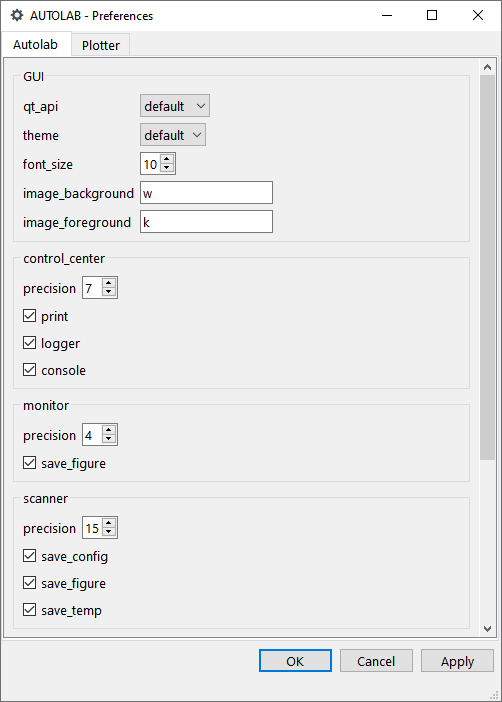Viewport: 502px width, 702px height.
Task: Click the window resize grip corner
Action: 494,695
